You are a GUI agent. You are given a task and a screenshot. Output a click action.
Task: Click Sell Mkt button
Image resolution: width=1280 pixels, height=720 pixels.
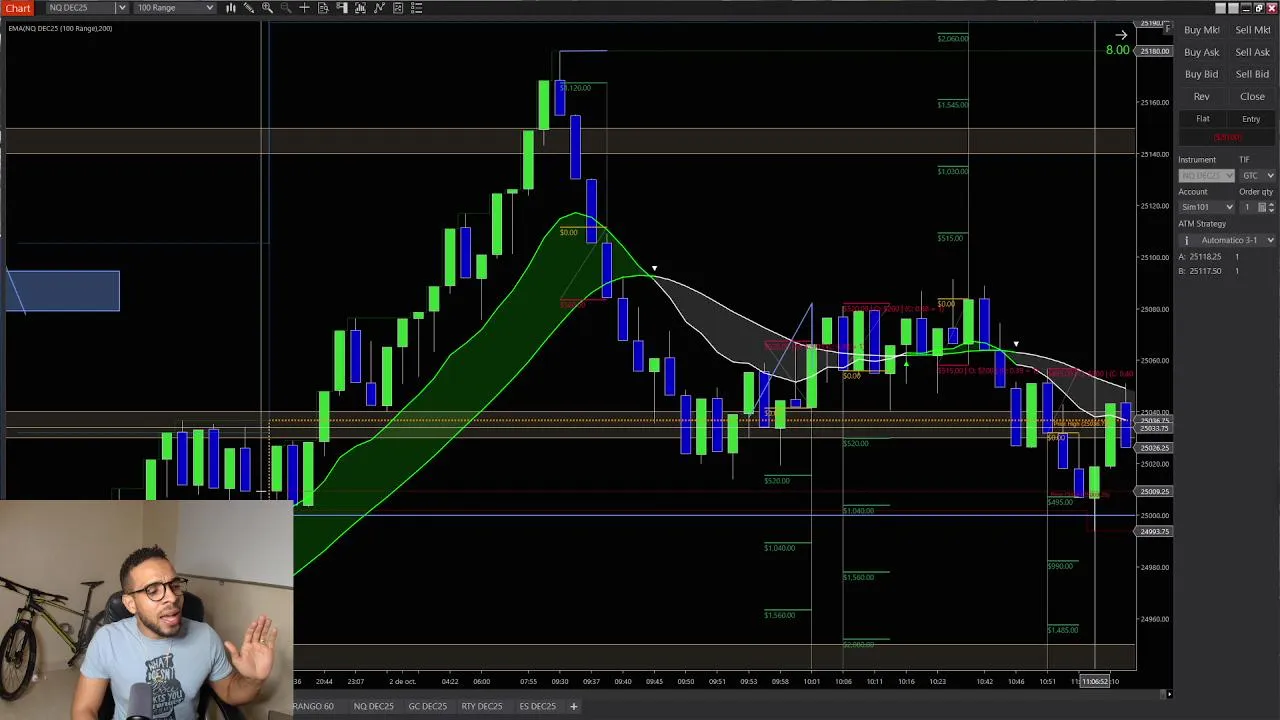(x=1253, y=30)
